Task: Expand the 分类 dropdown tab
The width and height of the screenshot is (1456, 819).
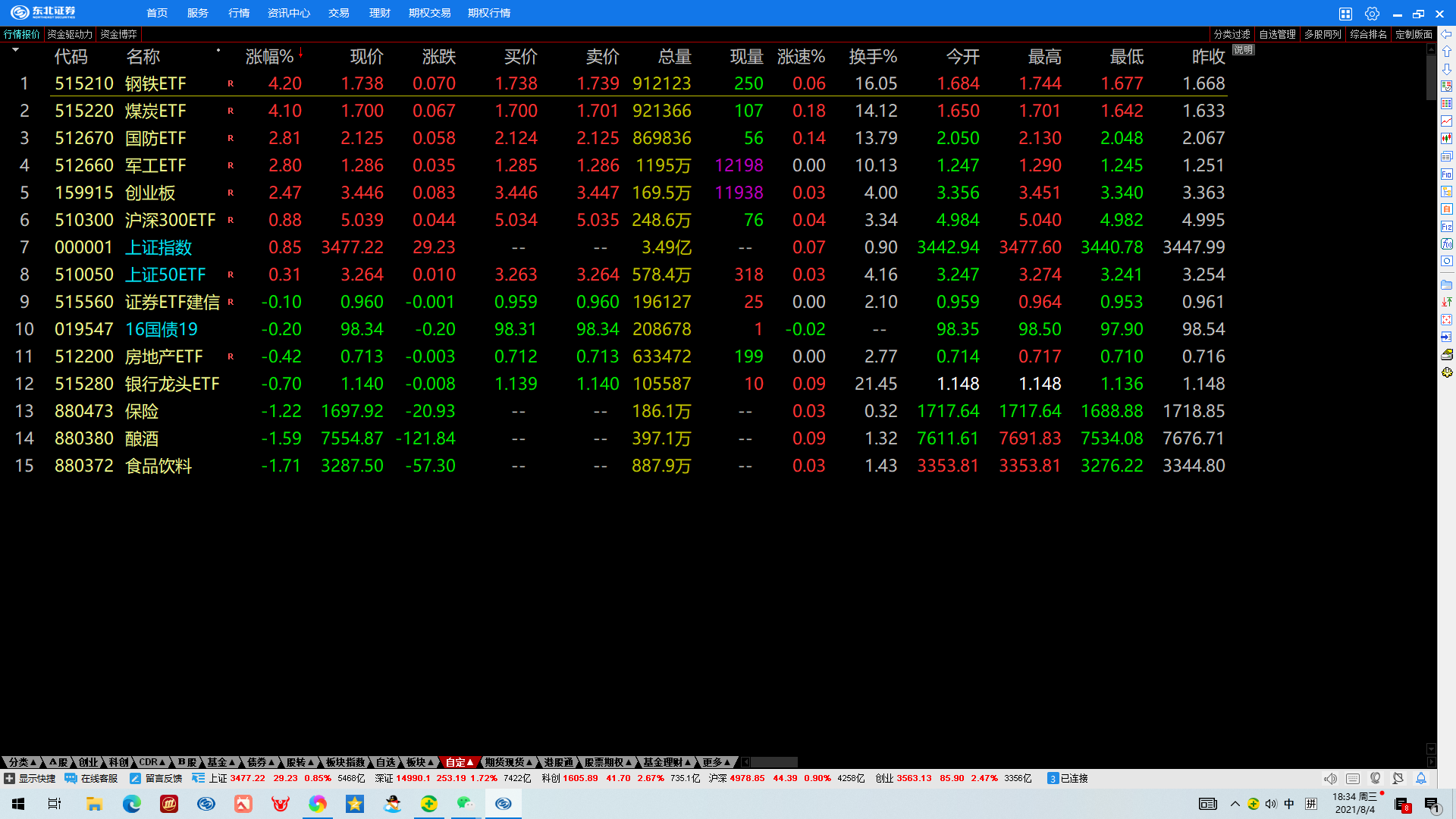Action: tap(22, 762)
